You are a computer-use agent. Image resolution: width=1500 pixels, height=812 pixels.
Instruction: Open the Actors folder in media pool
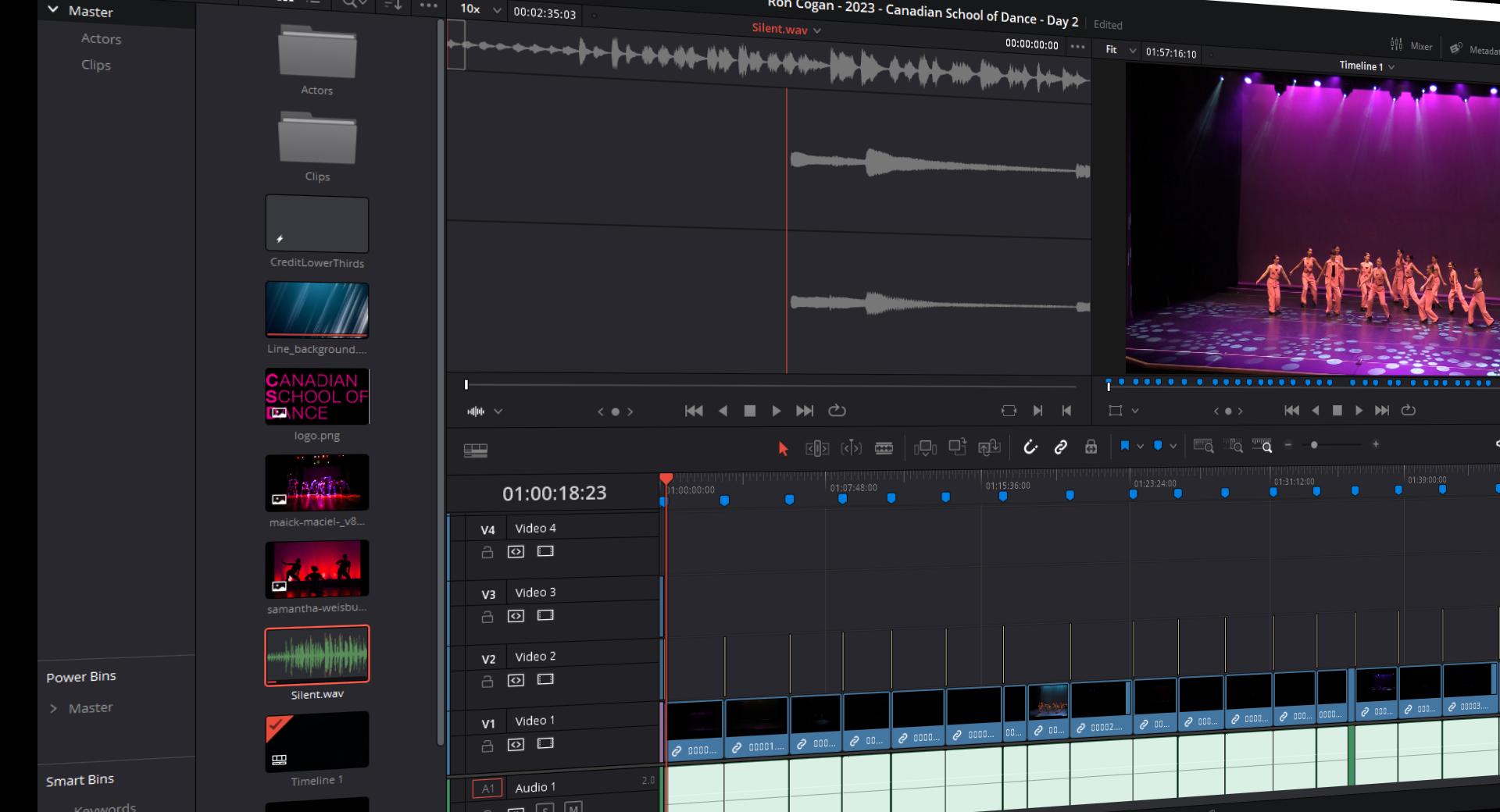317,52
